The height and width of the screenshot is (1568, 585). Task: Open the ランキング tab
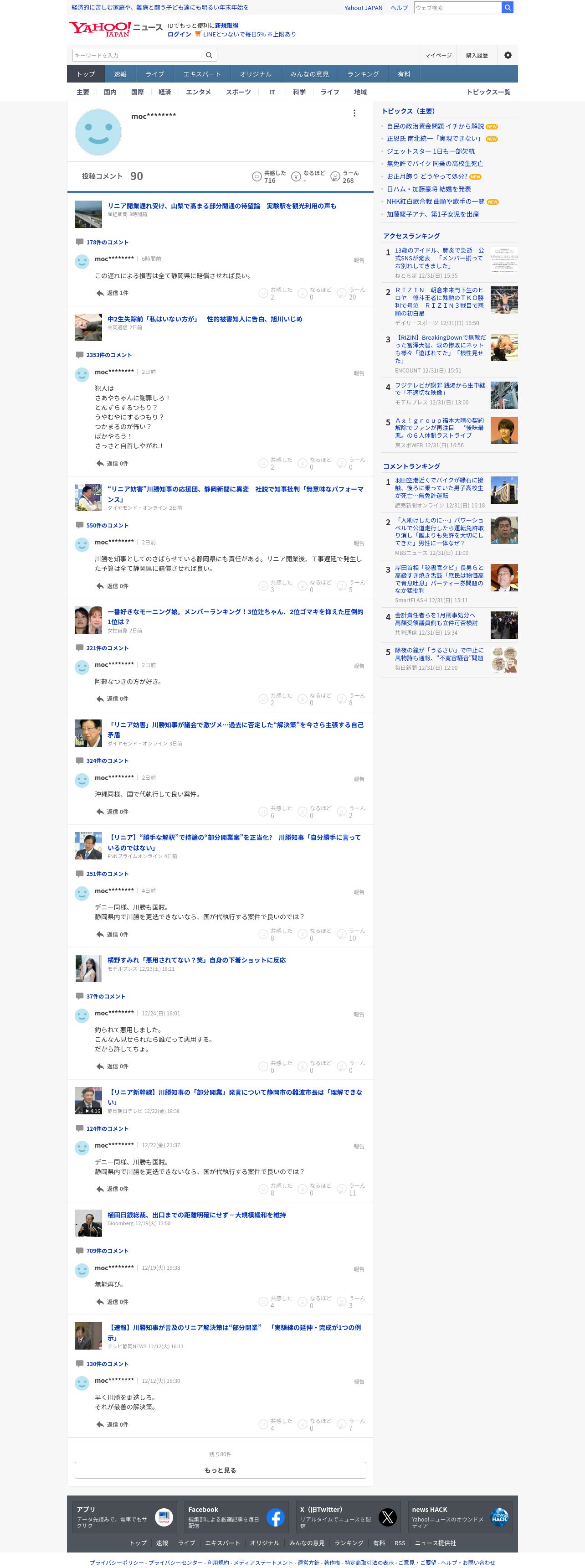point(363,74)
